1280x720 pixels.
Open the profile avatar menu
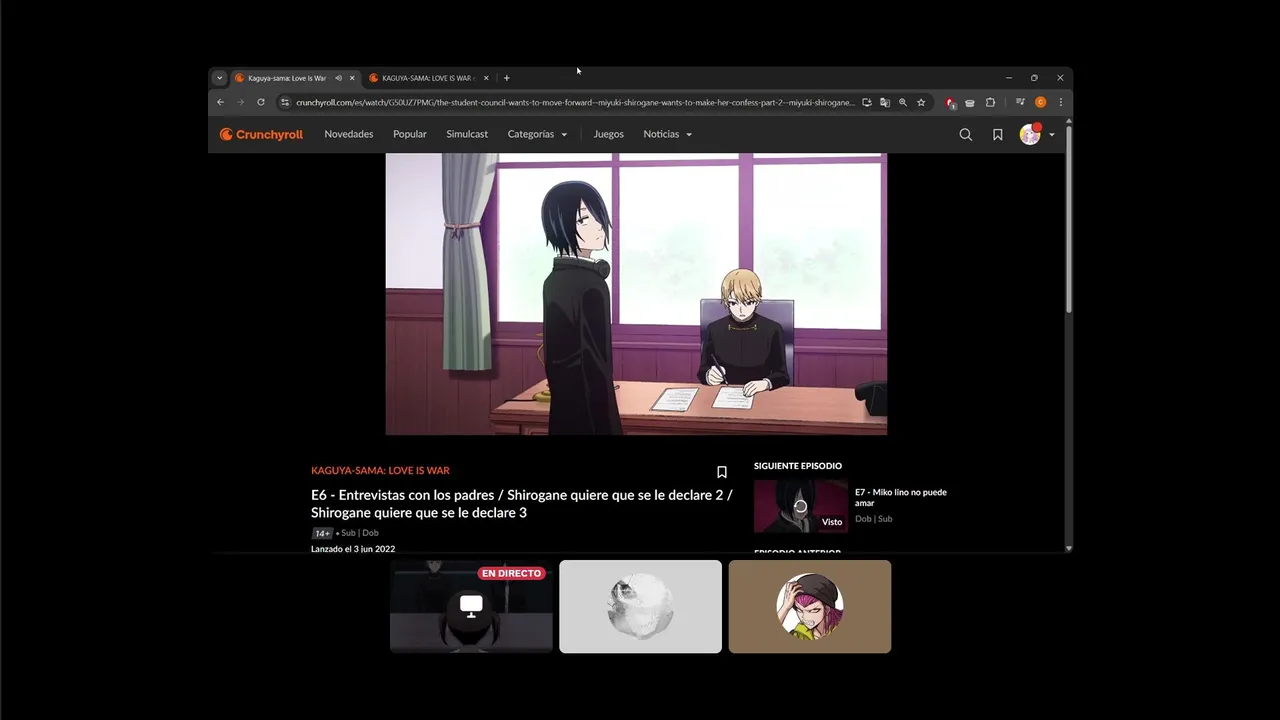pos(1030,134)
